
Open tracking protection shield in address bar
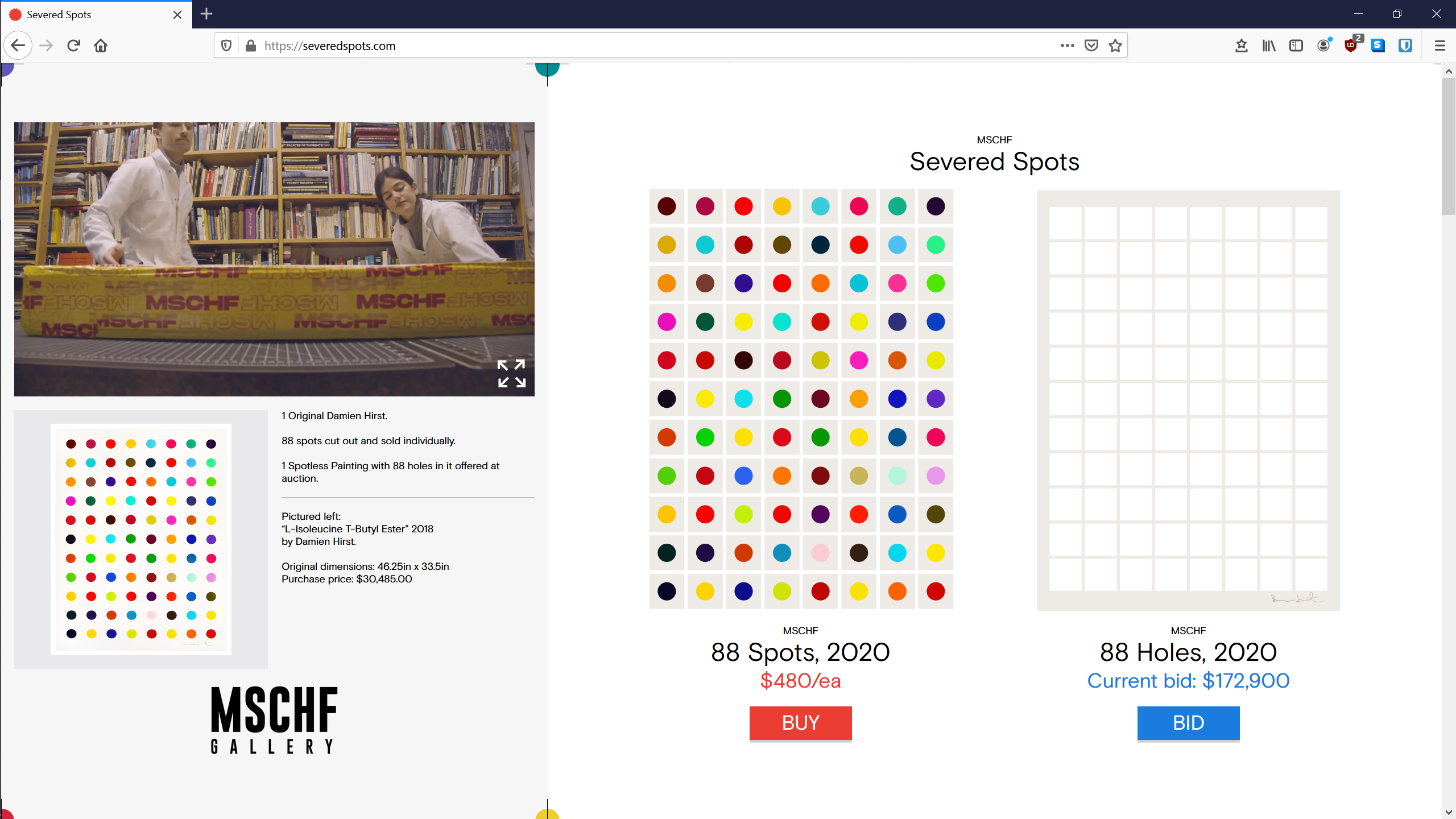226,45
